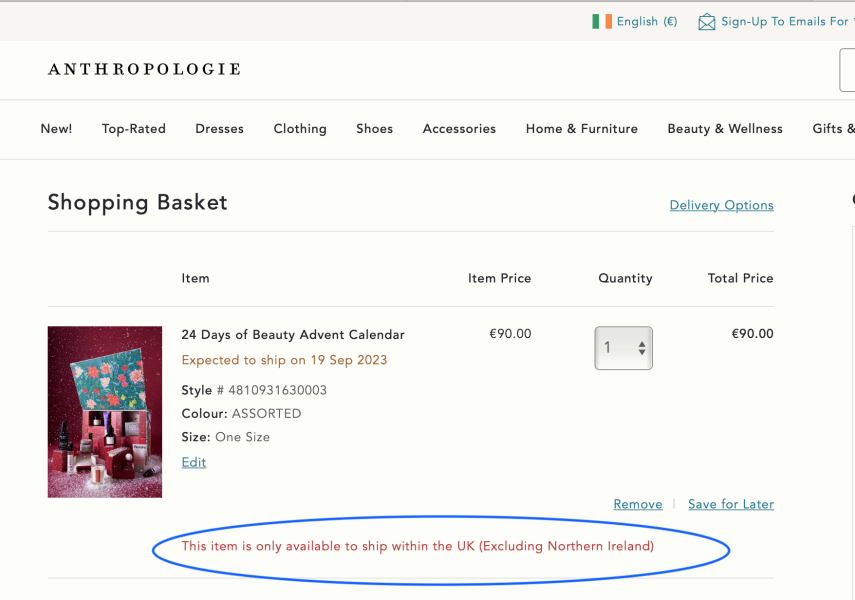The width and height of the screenshot is (855, 600).
Task: Open the Beauty & Wellness section
Action: tap(725, 128)
